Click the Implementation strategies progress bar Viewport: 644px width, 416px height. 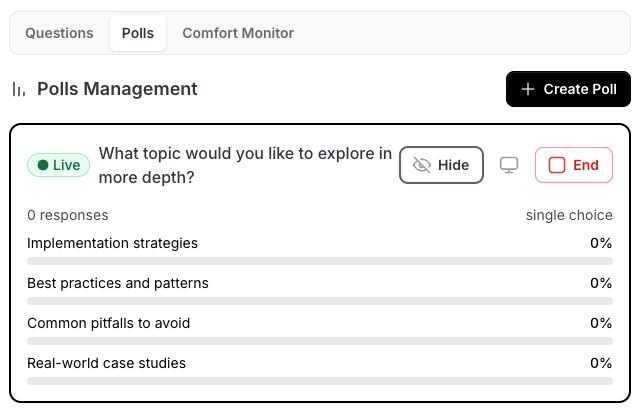pyautogui.click(x=320, y=261)
